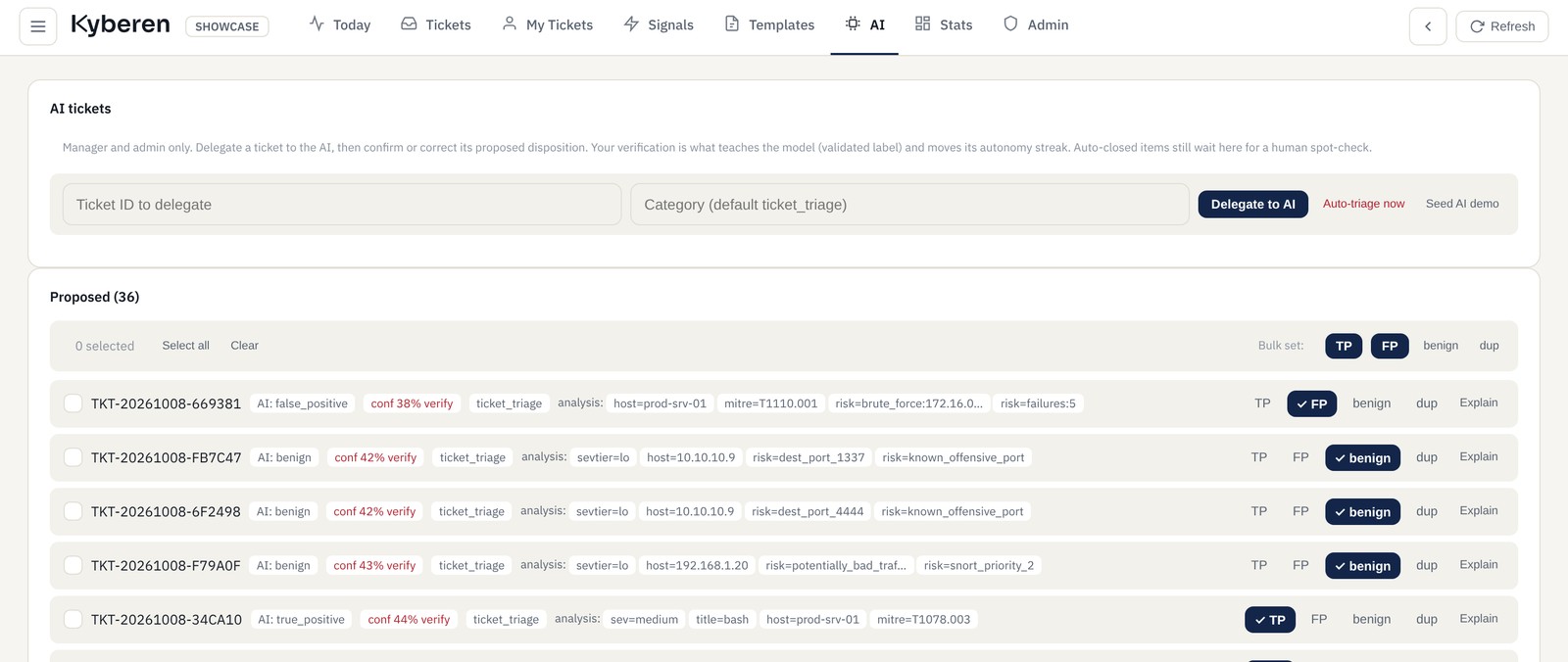This screenshot has width=1568, height=662.
Task: Open the Templates tab
Action: point(769,24)
